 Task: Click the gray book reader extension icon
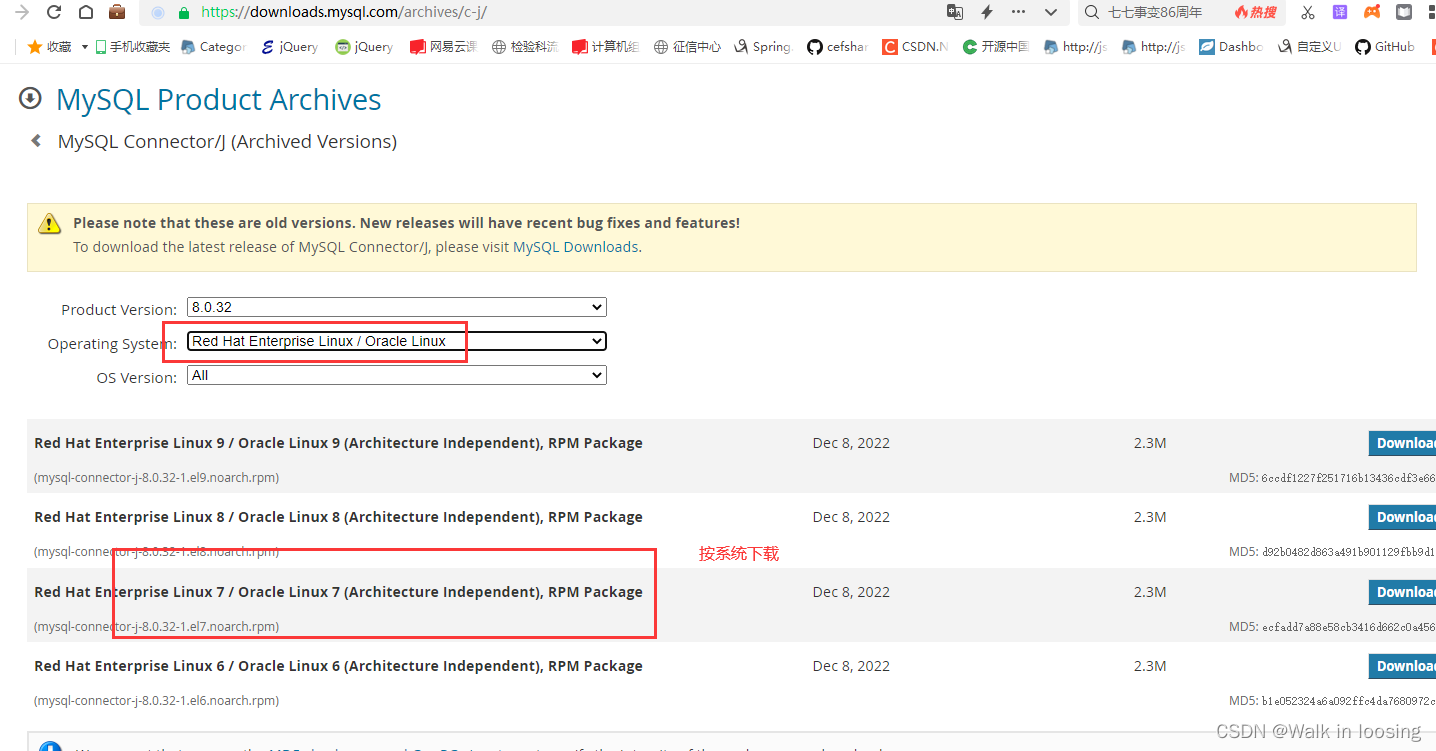[x=1404, y=12]
